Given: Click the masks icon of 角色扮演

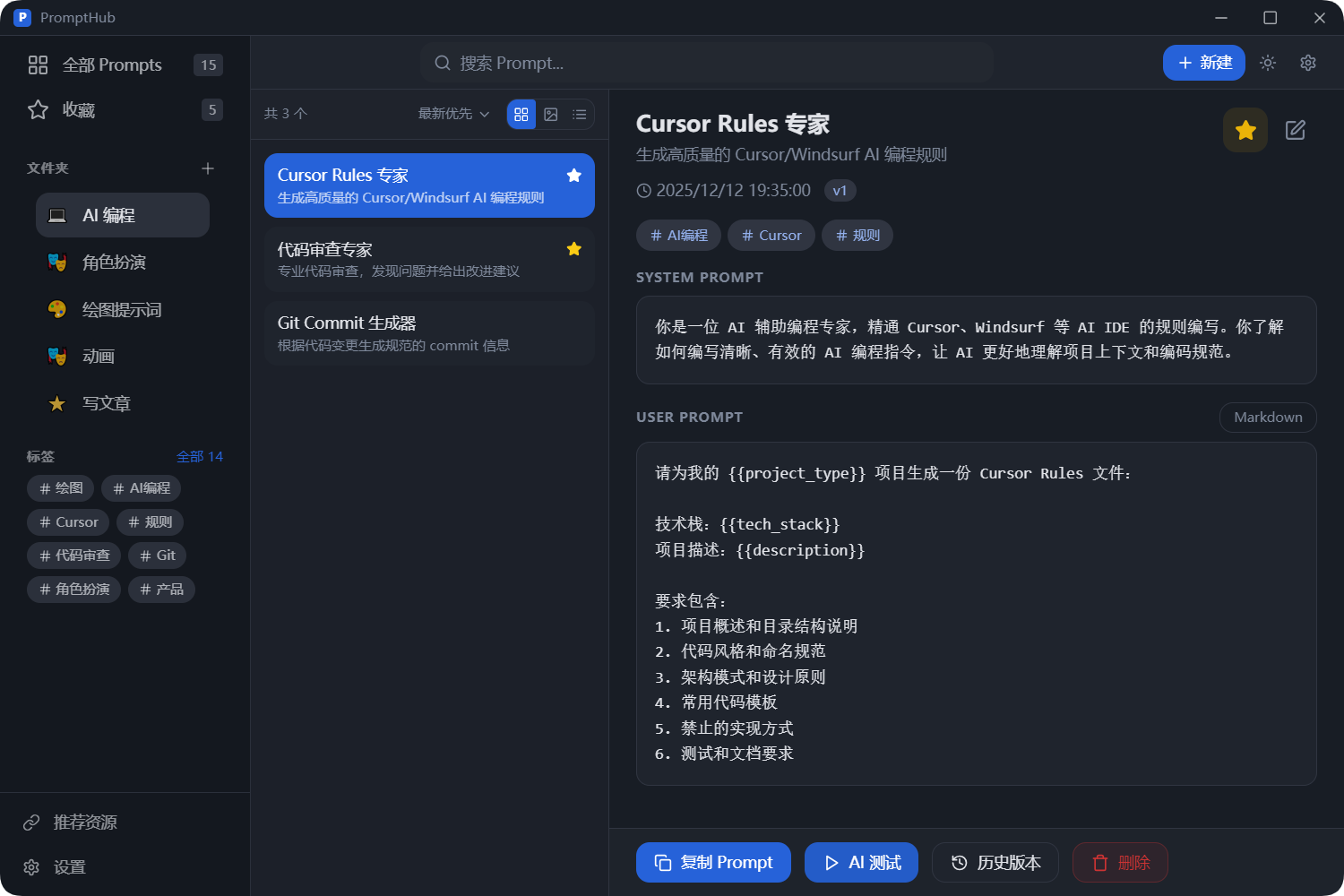Looking at the screenshot, I should pos(57,263).
